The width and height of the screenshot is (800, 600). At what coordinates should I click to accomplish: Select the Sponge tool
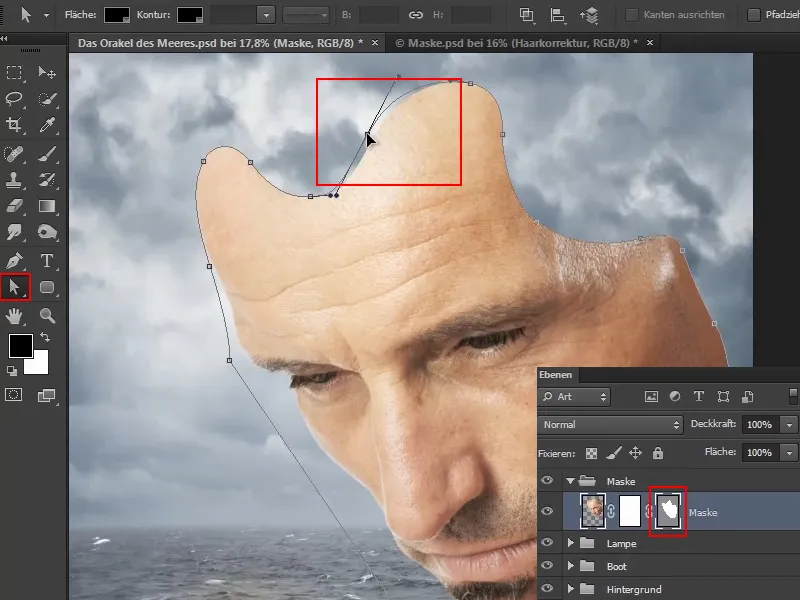pyautogui.click(x=47, y=232)
